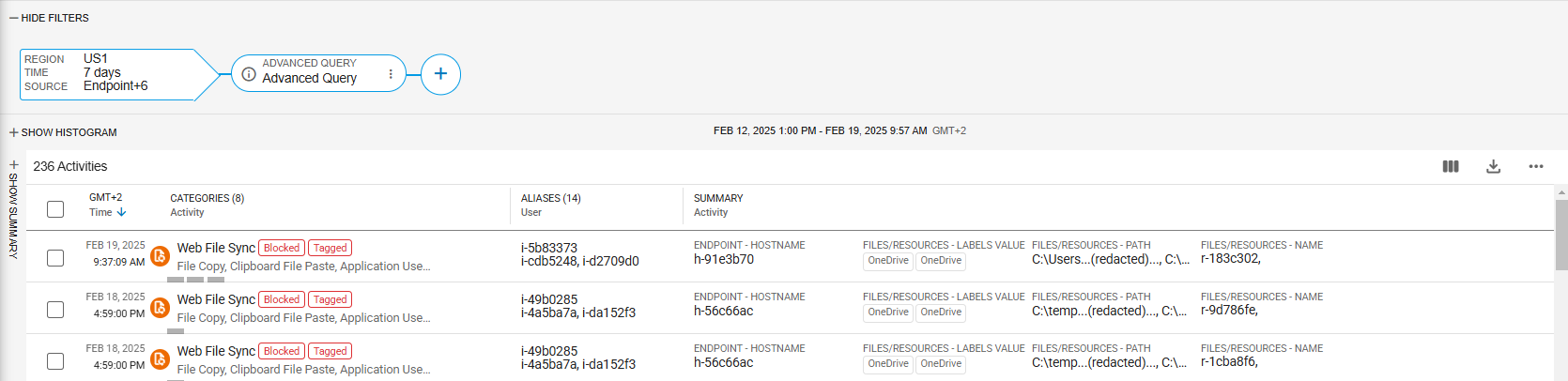This screenshot has height=381, width=1568.
Task: Open Advanced Query three-dot options menu
Action: click(391, 74)
